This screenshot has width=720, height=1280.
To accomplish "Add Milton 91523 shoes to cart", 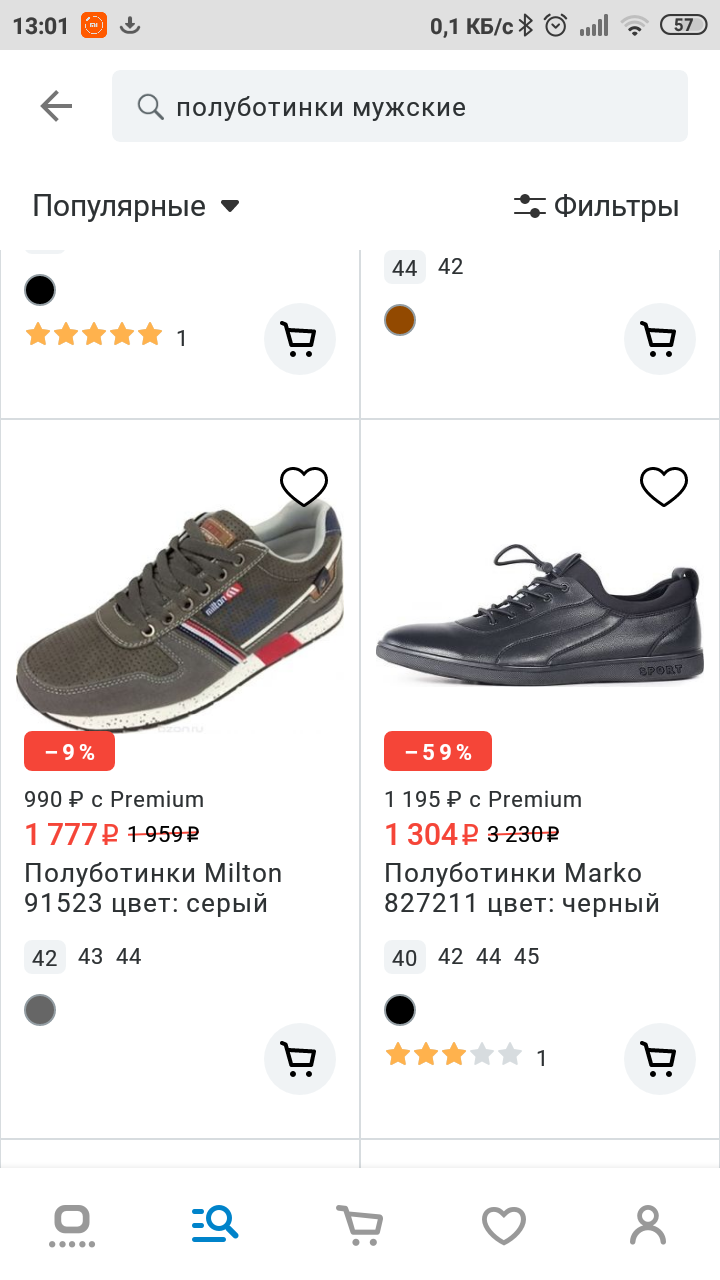I will (x=299, y=1058).
